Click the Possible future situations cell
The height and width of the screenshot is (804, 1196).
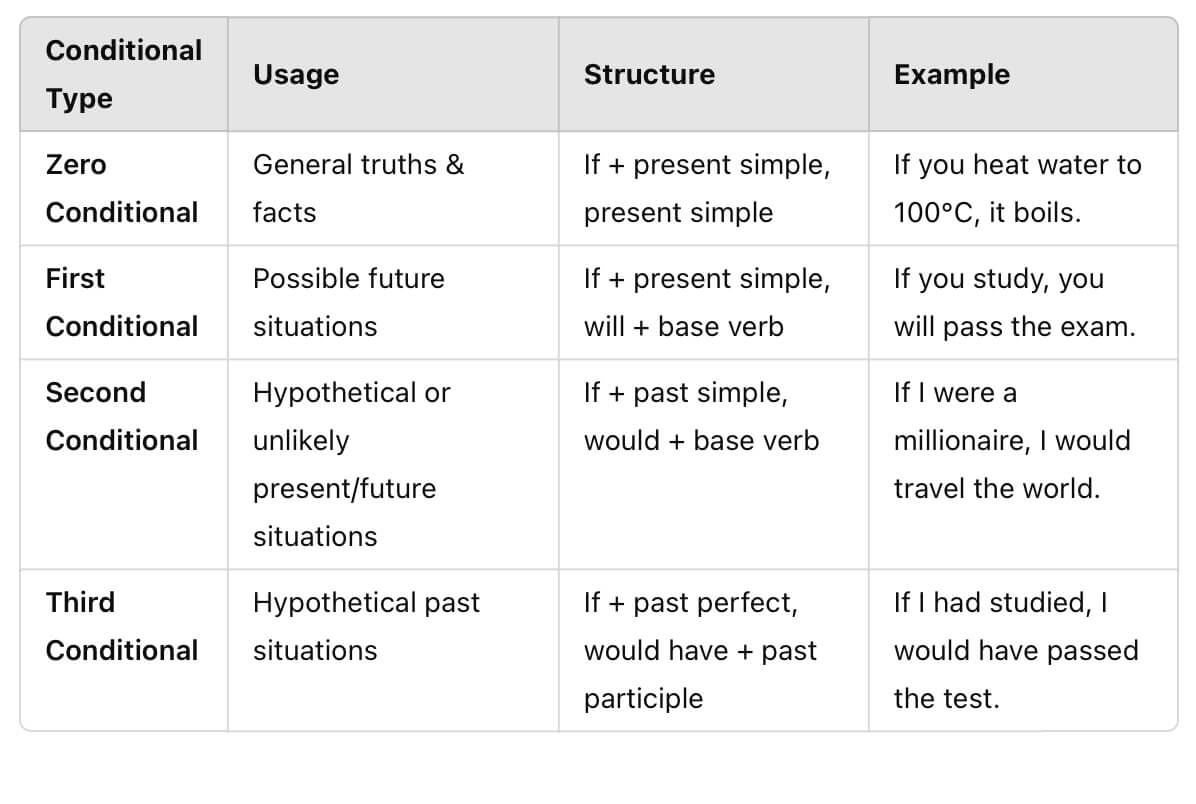(349, 302)
